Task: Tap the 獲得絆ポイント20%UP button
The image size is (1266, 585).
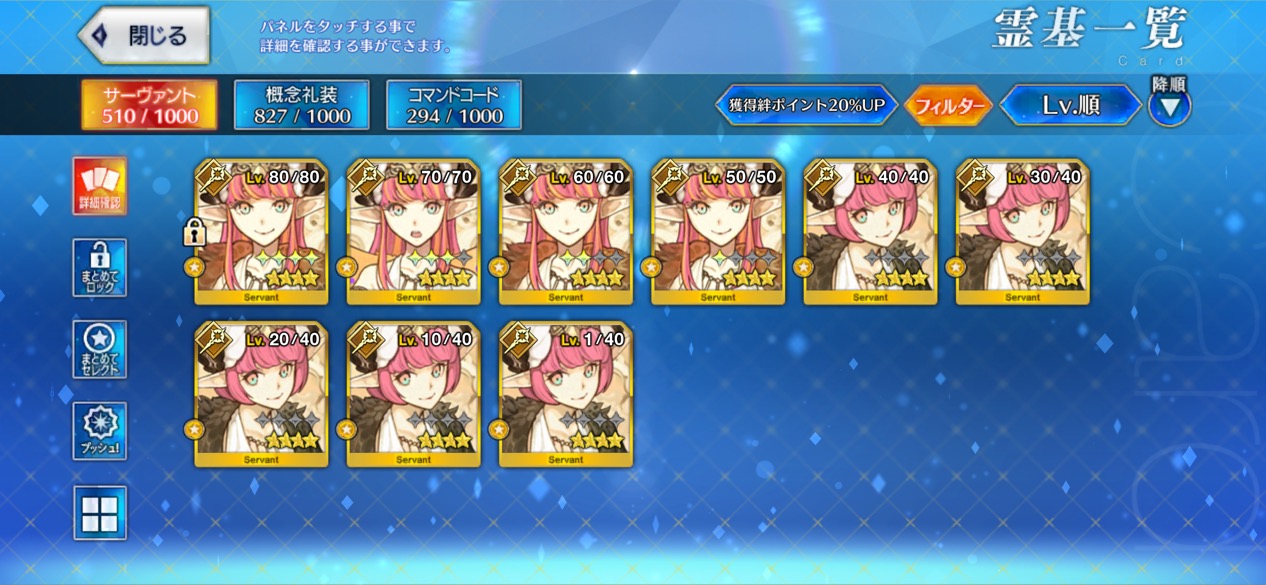Action: pyautogui.click(x=806, y=105)
